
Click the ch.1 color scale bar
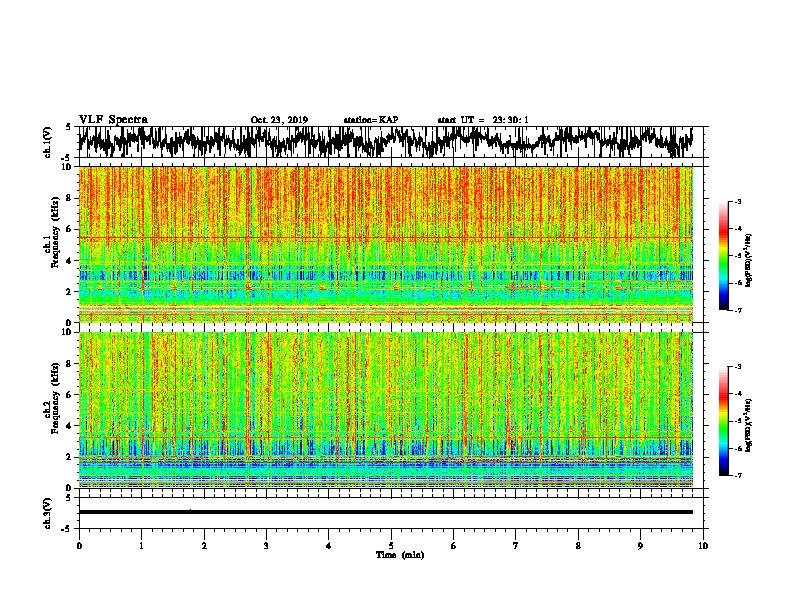pos(724,256)
